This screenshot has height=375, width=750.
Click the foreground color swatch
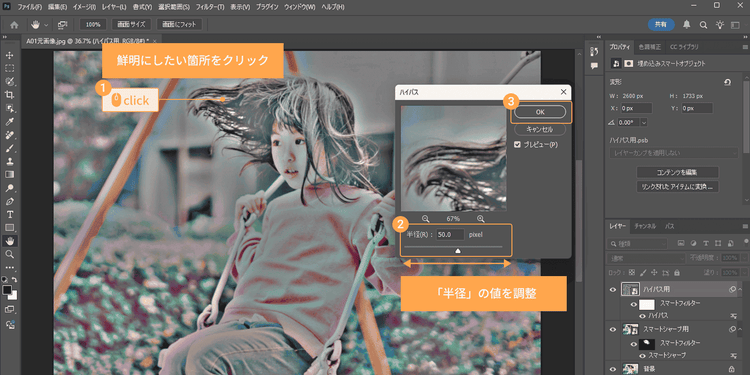[7, 290]
